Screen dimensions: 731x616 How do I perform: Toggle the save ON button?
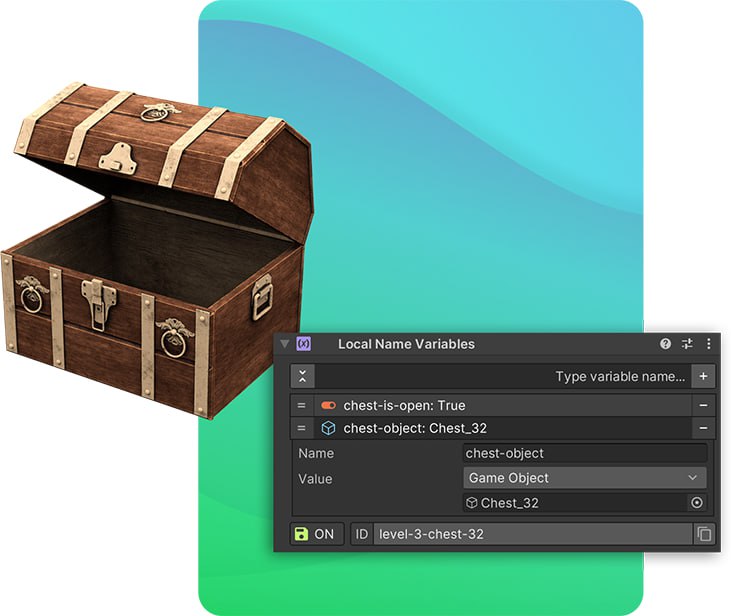coord(317,534)
